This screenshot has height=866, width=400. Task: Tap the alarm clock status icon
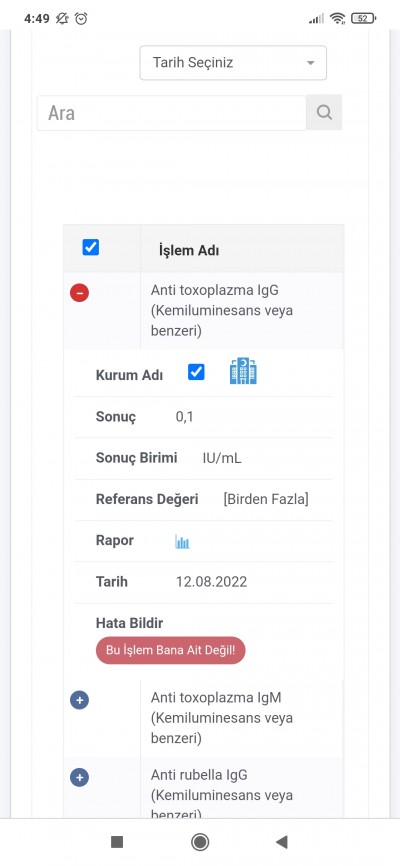point(81,18)
